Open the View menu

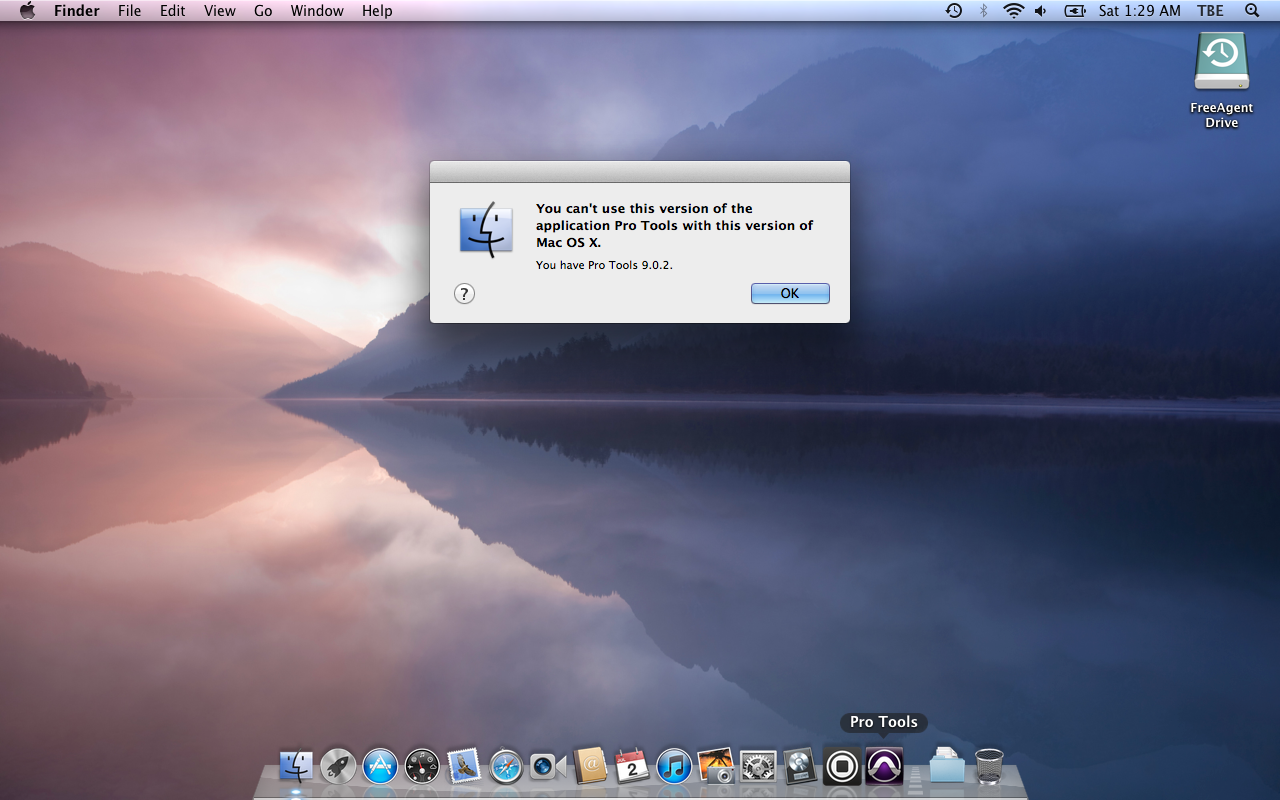pyautogui.click(x=219, y=11)
